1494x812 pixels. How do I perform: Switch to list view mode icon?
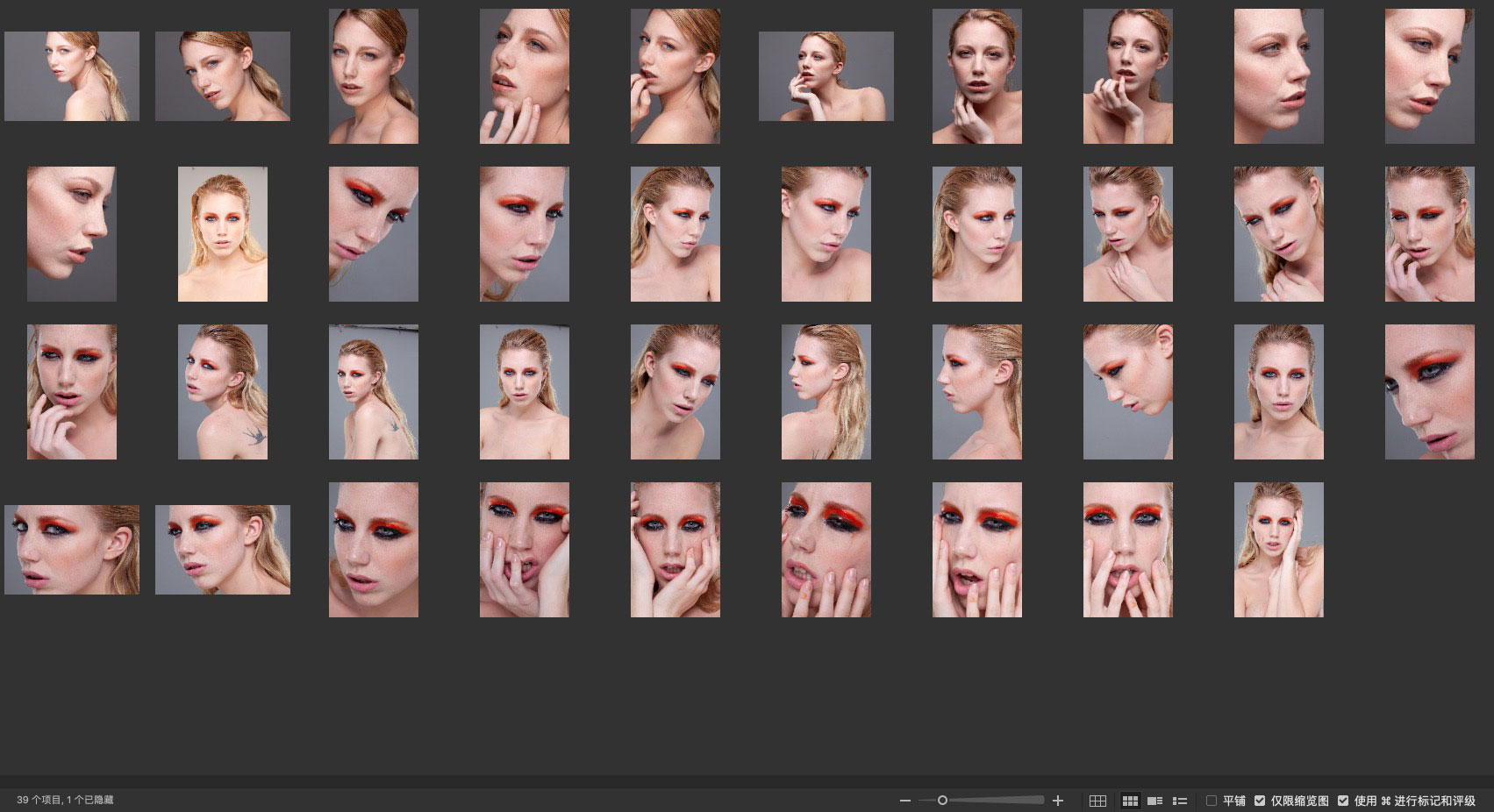point(1180,801)
